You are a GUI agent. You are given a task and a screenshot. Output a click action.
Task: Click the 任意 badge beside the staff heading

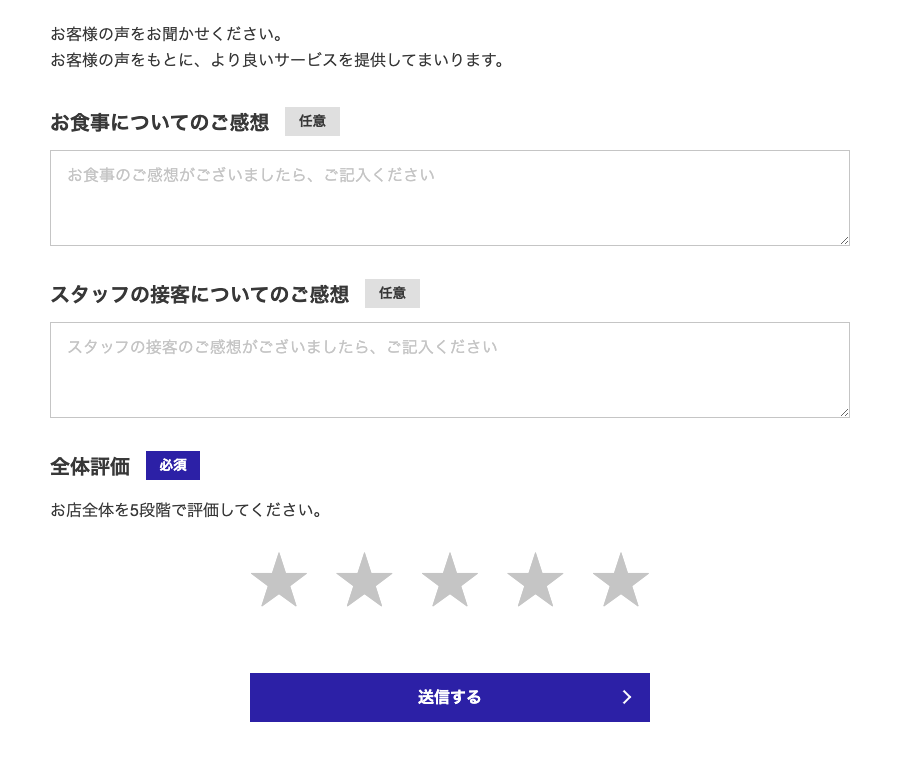[x=392, y=294]
